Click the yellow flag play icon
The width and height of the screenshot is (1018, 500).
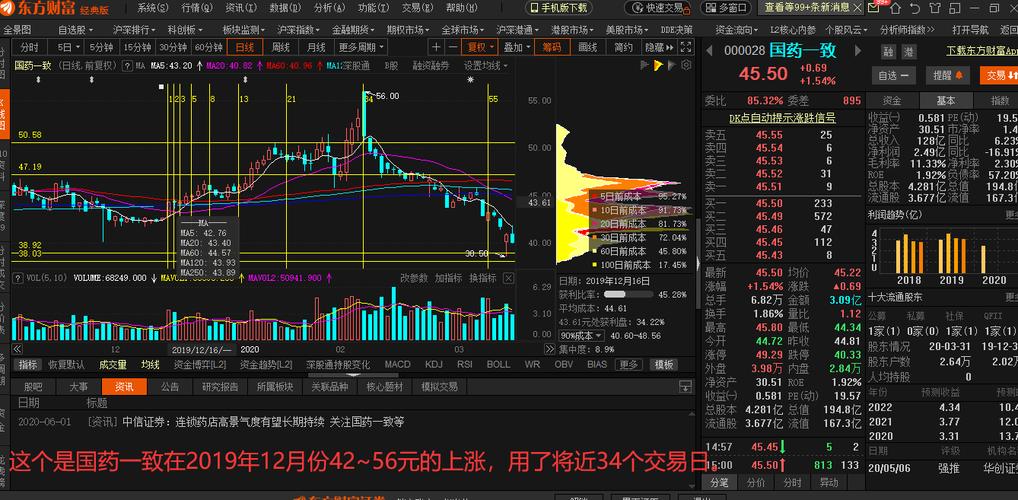tap(658, 66)
